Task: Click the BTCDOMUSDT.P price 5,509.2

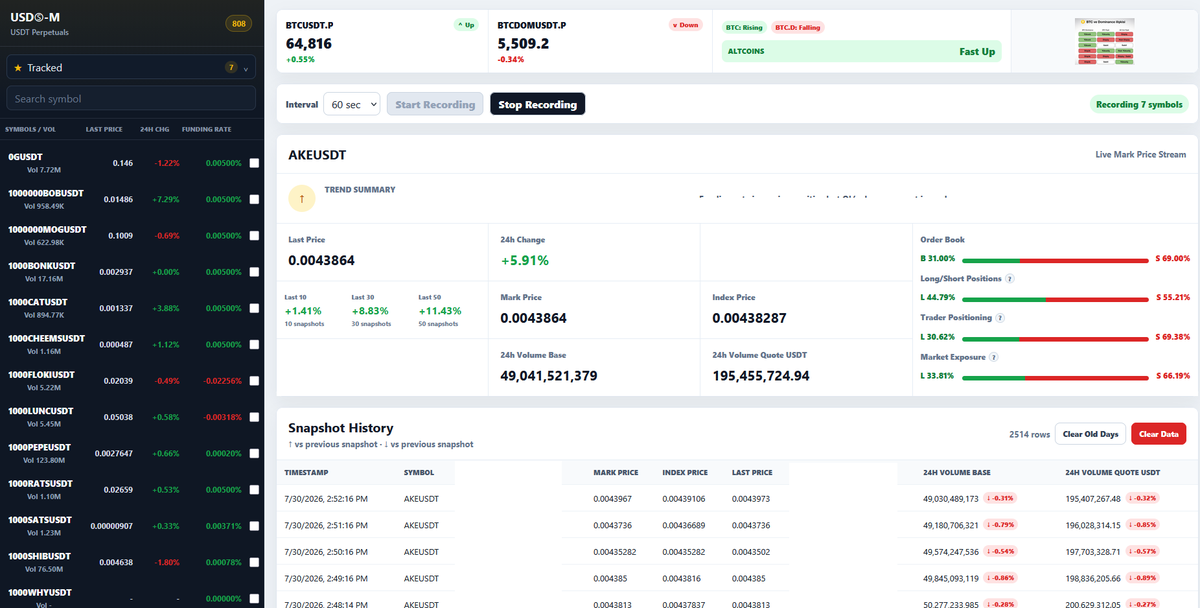Action: pos(523,44)
